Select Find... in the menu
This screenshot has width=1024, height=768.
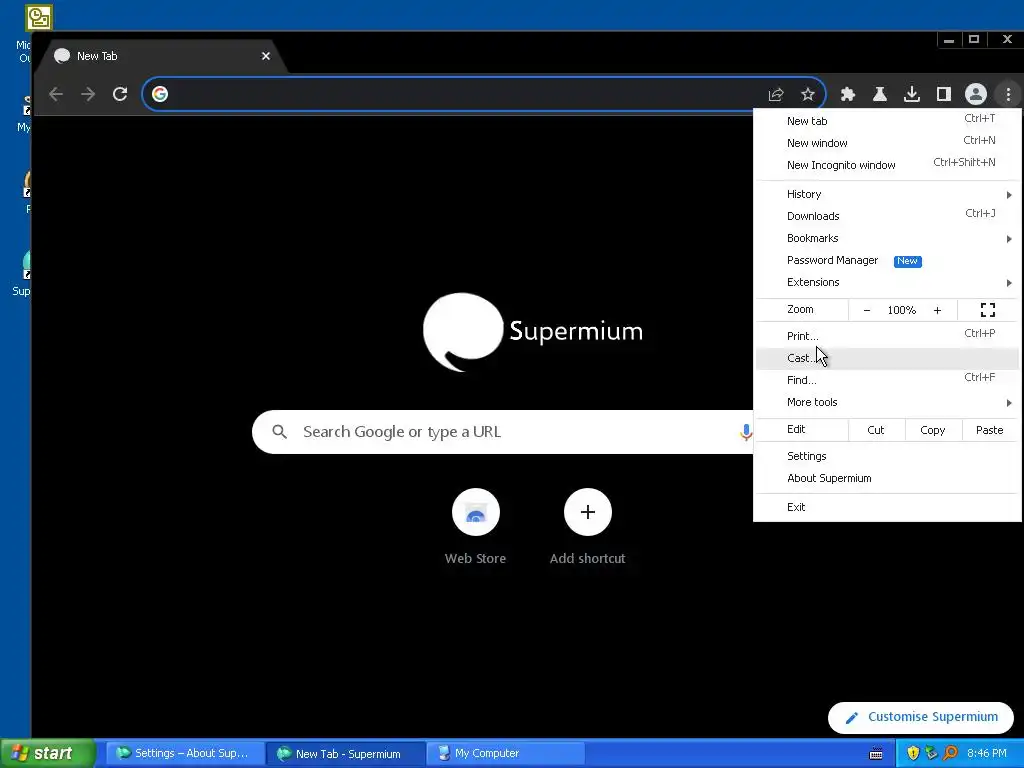tap(888, 380)
